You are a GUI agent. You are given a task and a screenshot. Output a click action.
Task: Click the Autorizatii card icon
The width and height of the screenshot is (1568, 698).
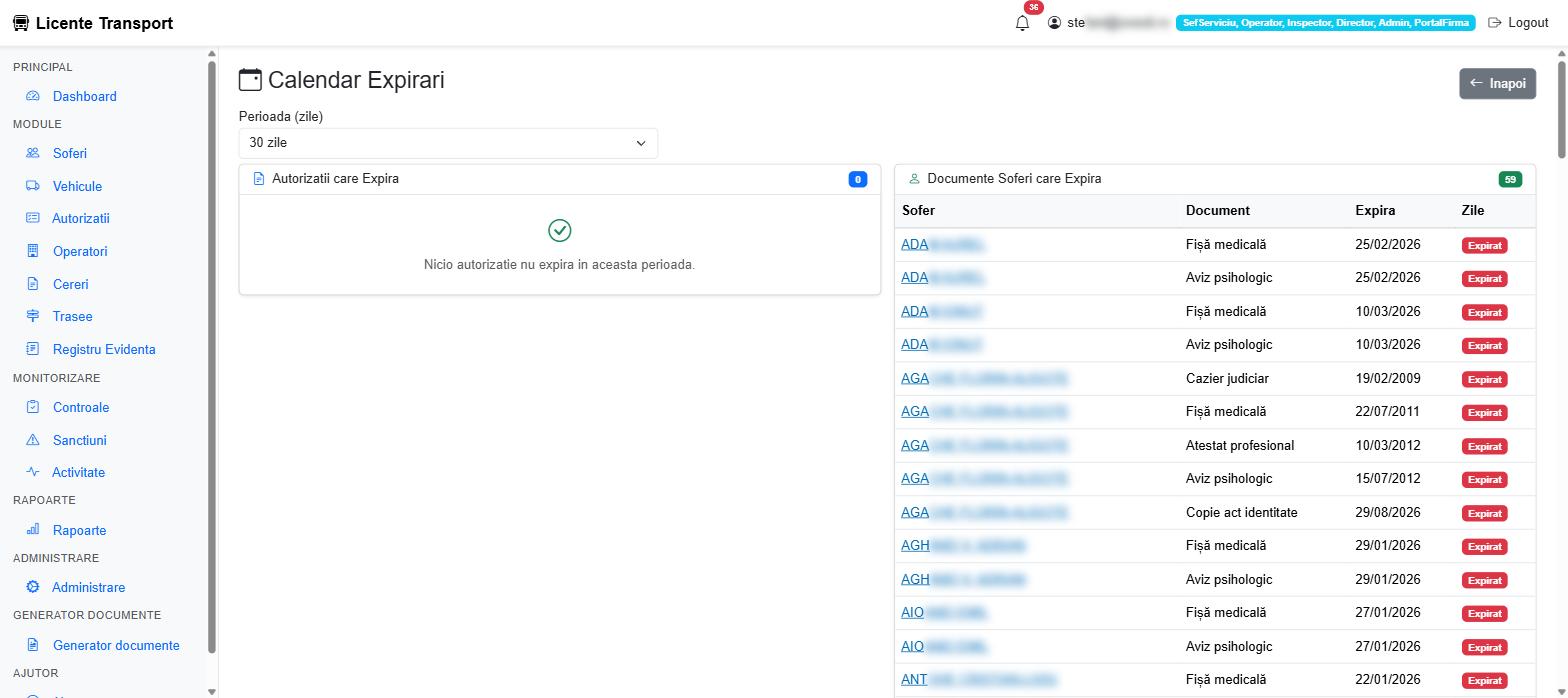[33, 218]
